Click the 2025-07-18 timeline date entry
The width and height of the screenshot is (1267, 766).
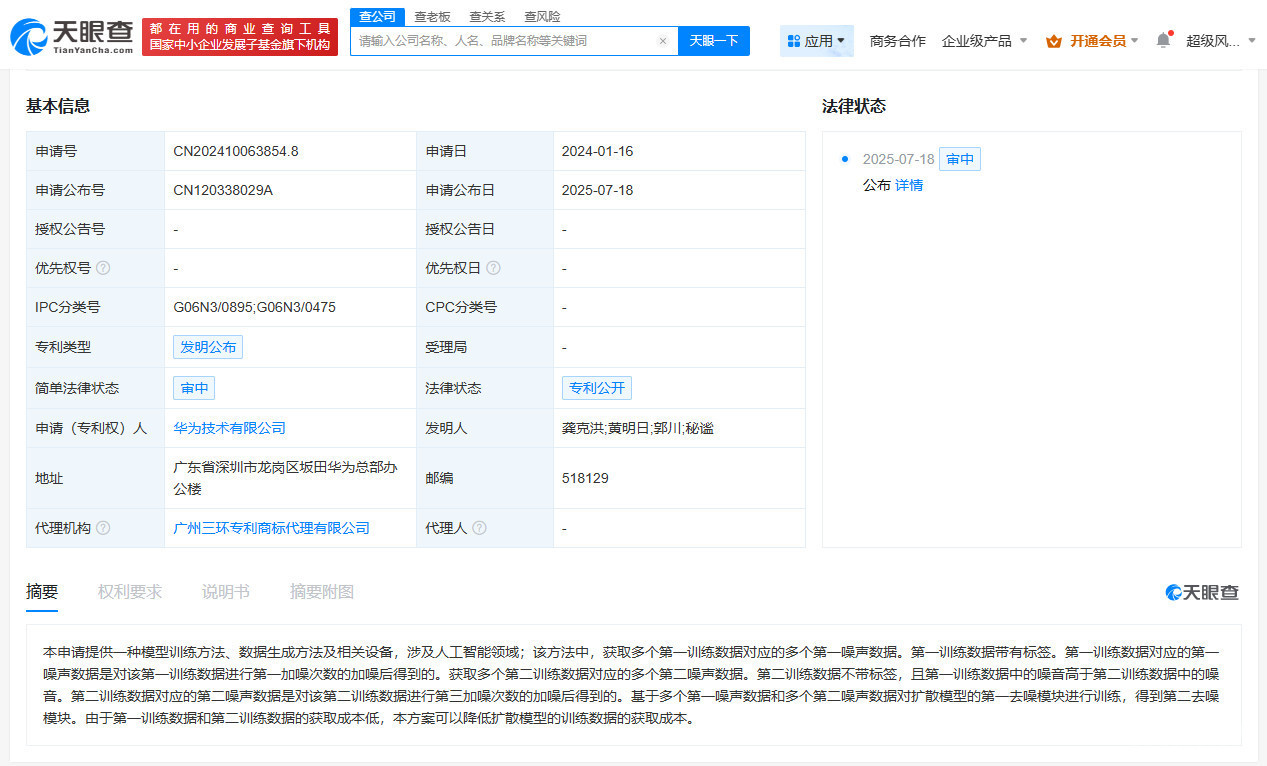pyautogui.click(x=898, y=159)
